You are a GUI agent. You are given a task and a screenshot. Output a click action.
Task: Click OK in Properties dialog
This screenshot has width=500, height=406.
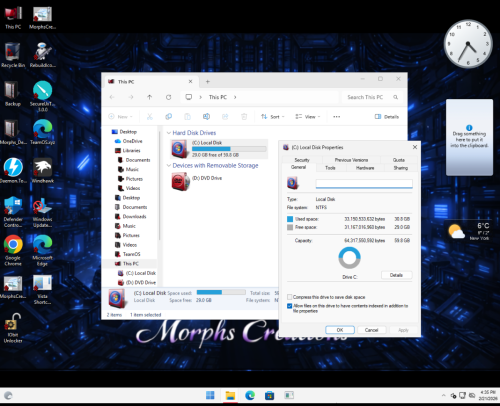pyautogui.click(x=340, y=330)
